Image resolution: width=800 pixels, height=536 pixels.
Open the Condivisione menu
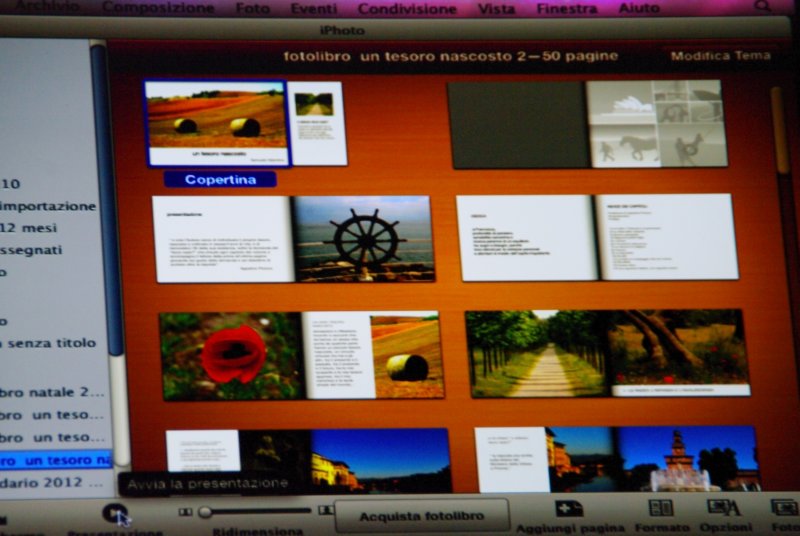click(x=407, y=9)
